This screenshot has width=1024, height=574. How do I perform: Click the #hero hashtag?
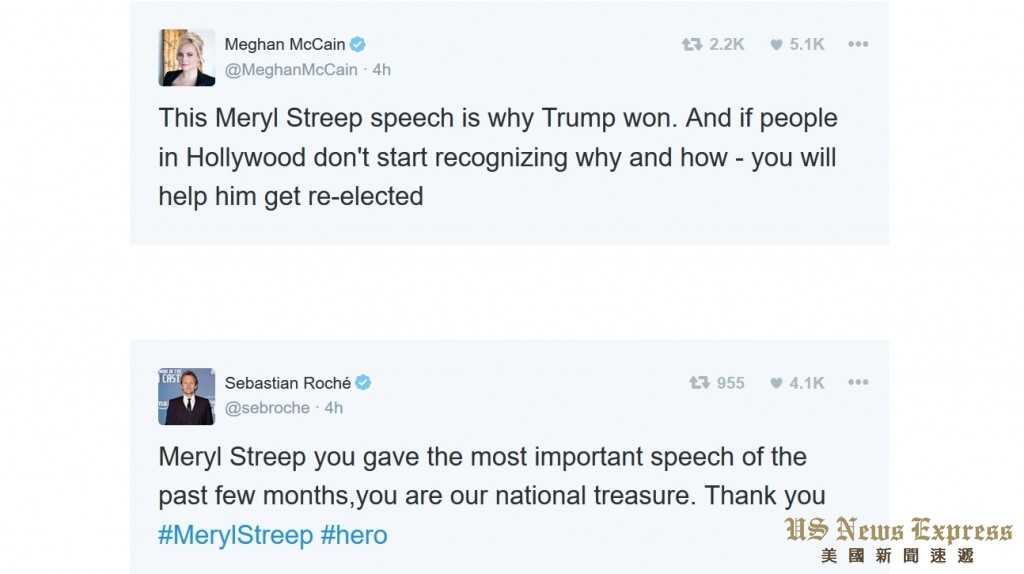[x=354, y=535]
